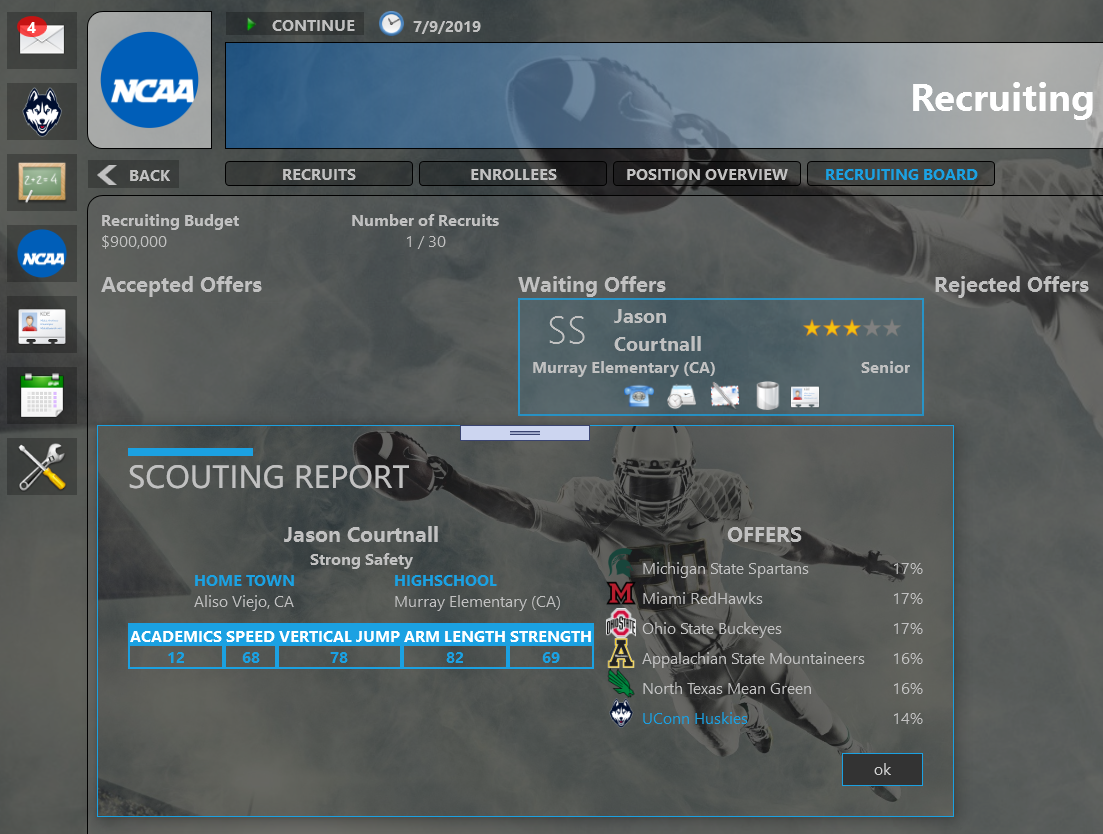Switch to the ENROLLEES tab

pyautogui.click(x=513, y=174)
